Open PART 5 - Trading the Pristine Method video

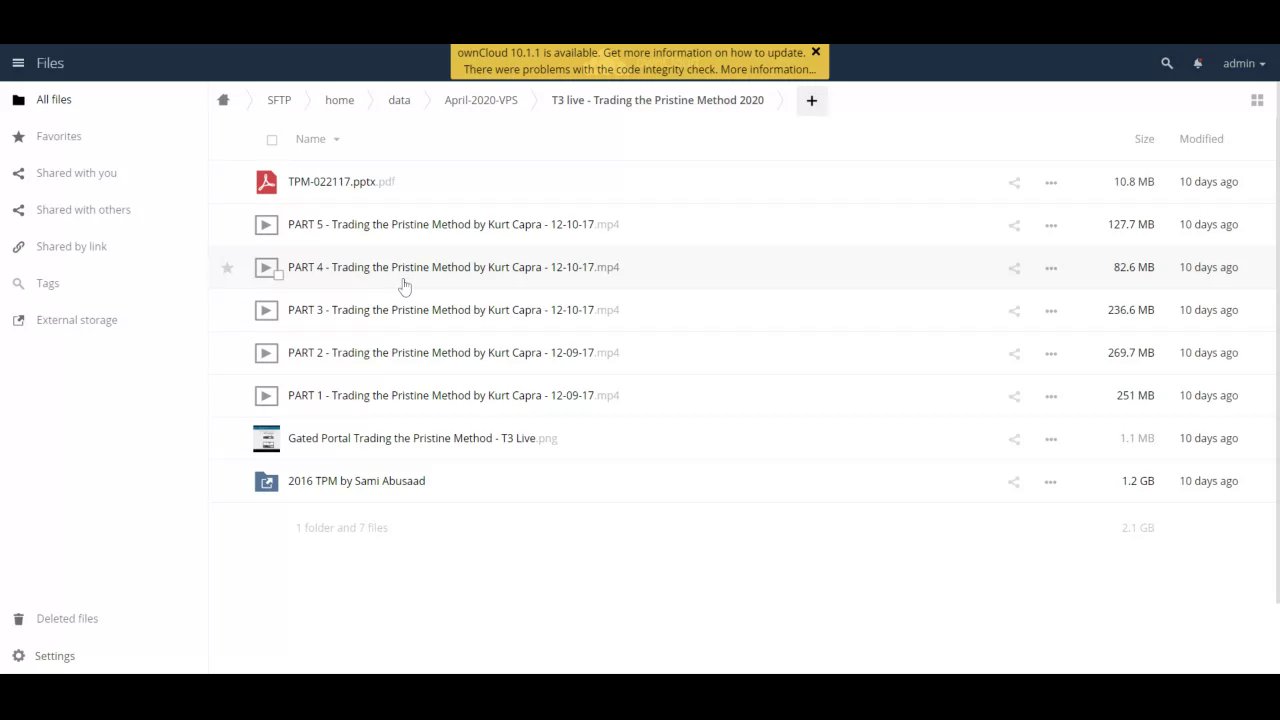tap(453, 225)
